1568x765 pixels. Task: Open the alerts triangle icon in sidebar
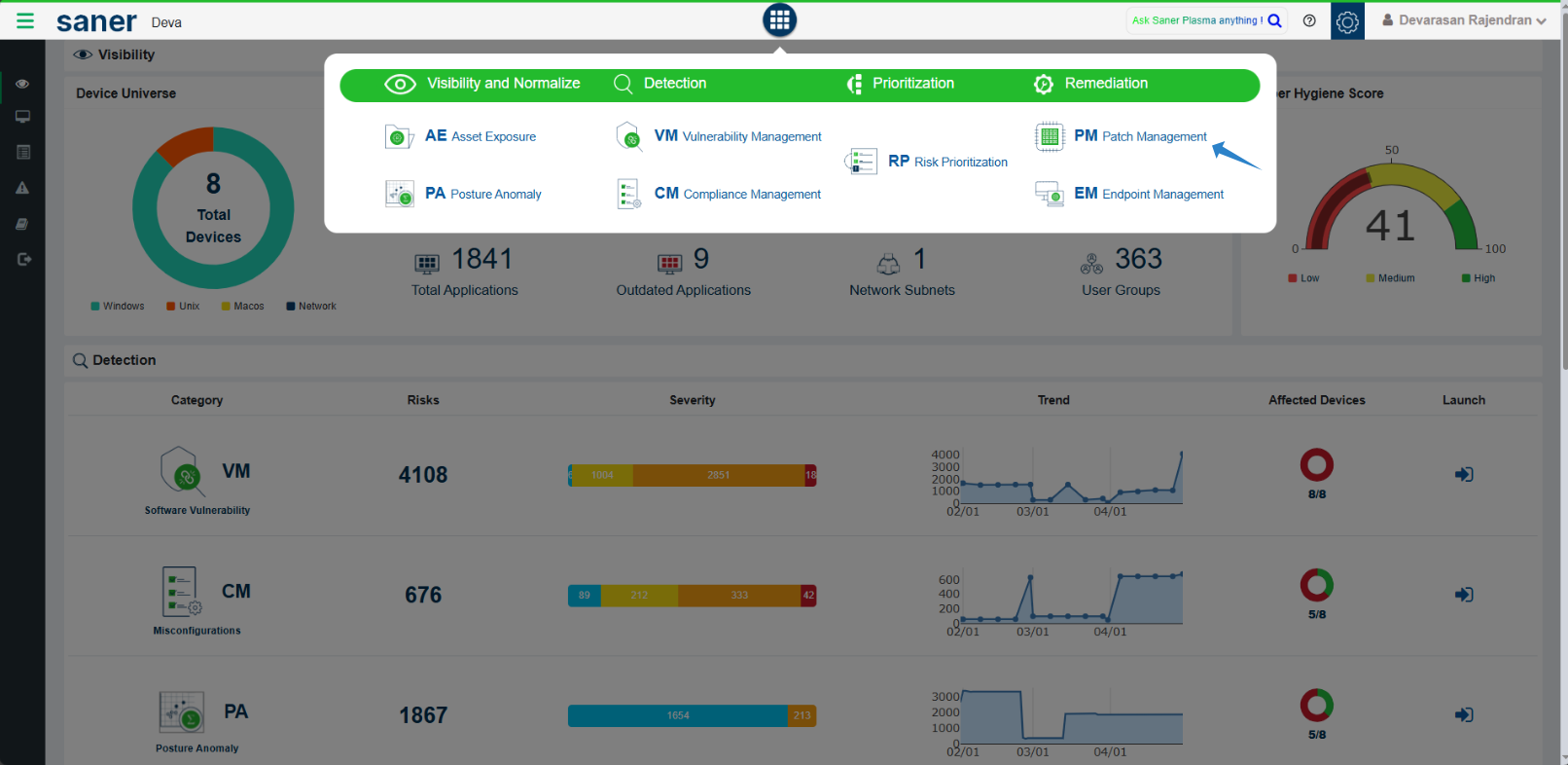(x=22, y=188)
